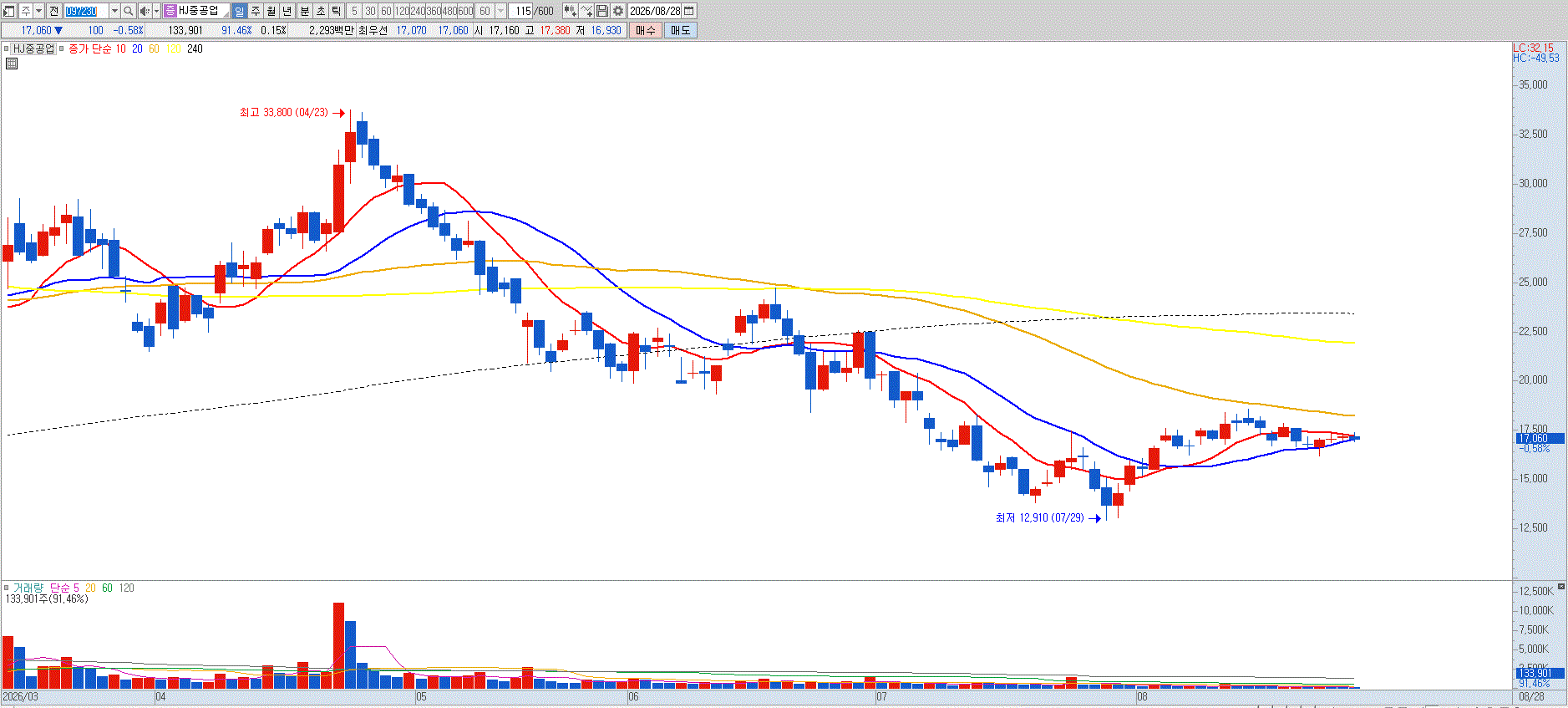Viewport: 1568px width, 708px height.
Task: Click the search magnifier icon beside stock code
Action: coord(129,11)
